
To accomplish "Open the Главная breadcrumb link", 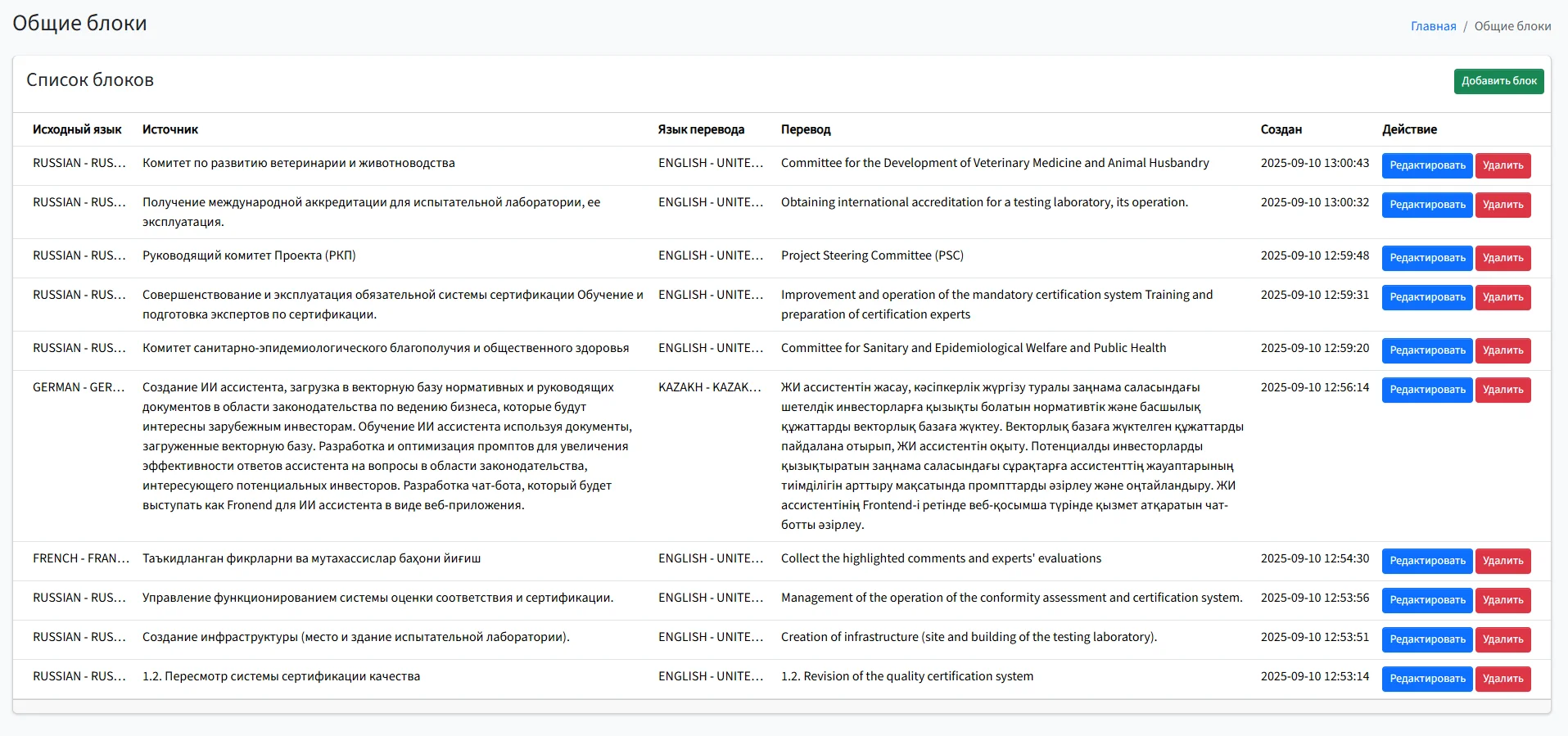I will coord(1433,26).
